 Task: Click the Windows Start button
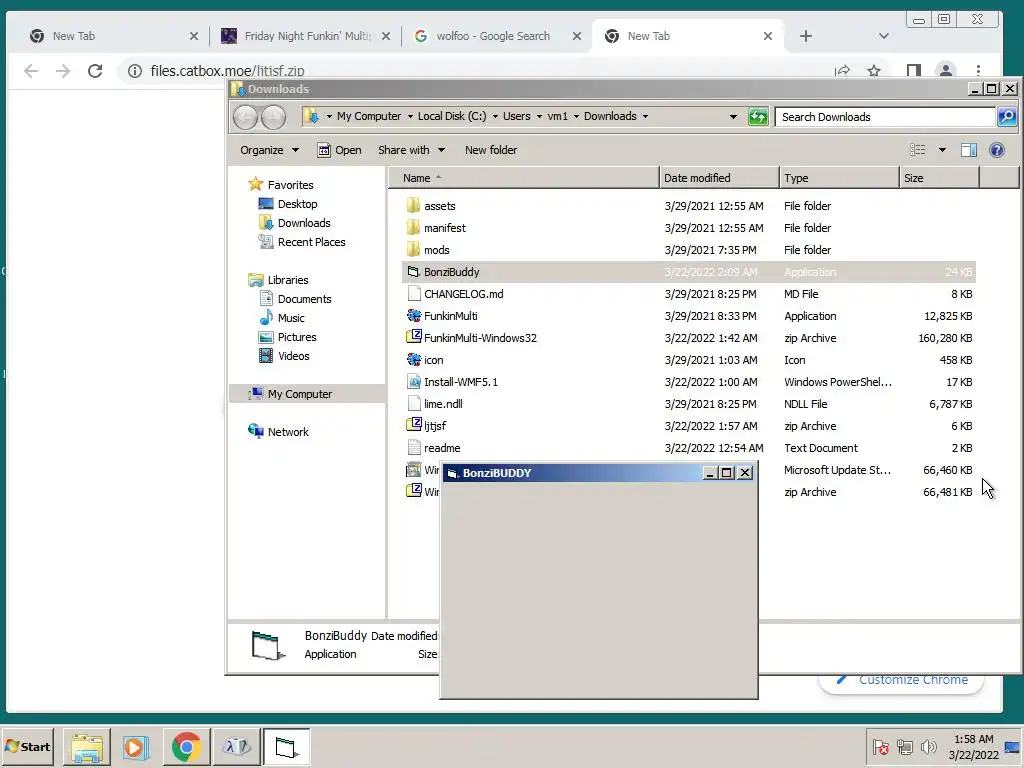[x=28, y=746]
